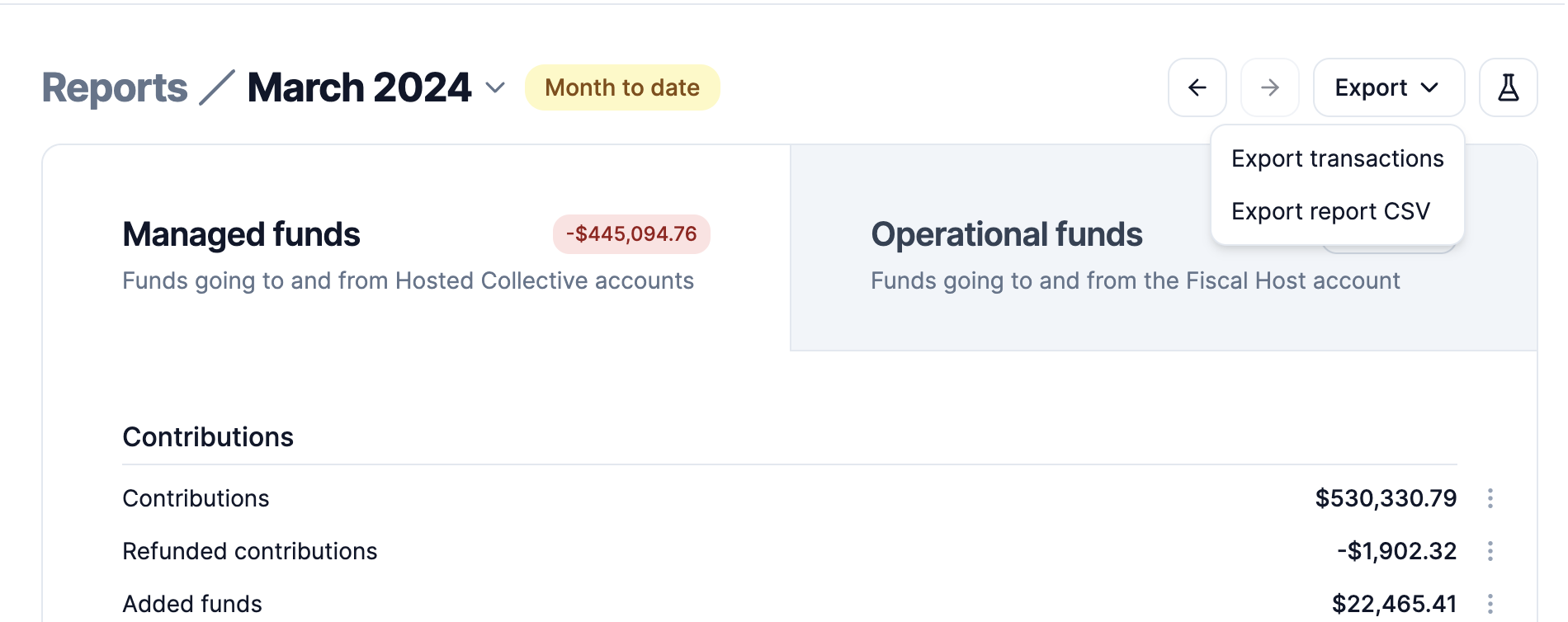
Task: Click the $22,465.41 Added funds amount
Action: tap(1394, 604)
